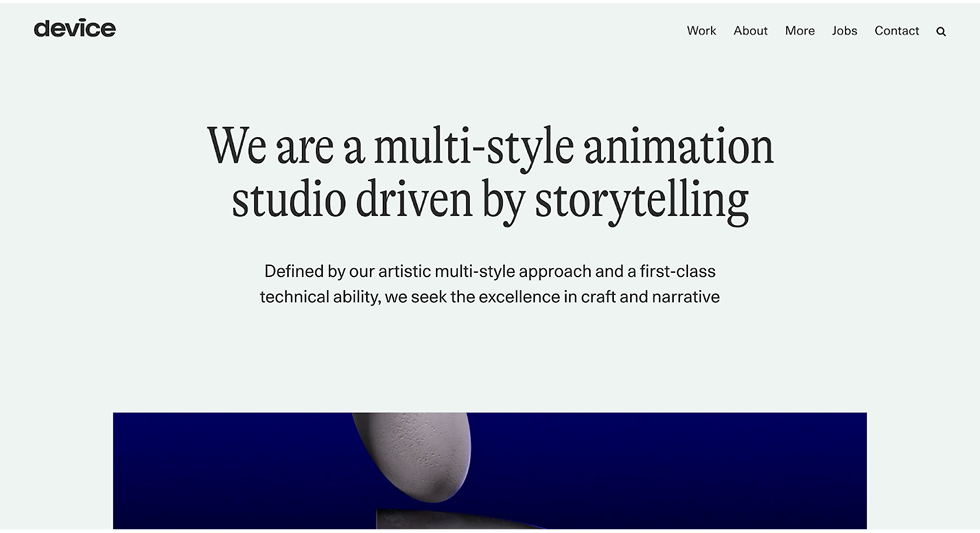Open the Work menu item
This screenshot has height=533, width=980.
(x=701, y=31)
